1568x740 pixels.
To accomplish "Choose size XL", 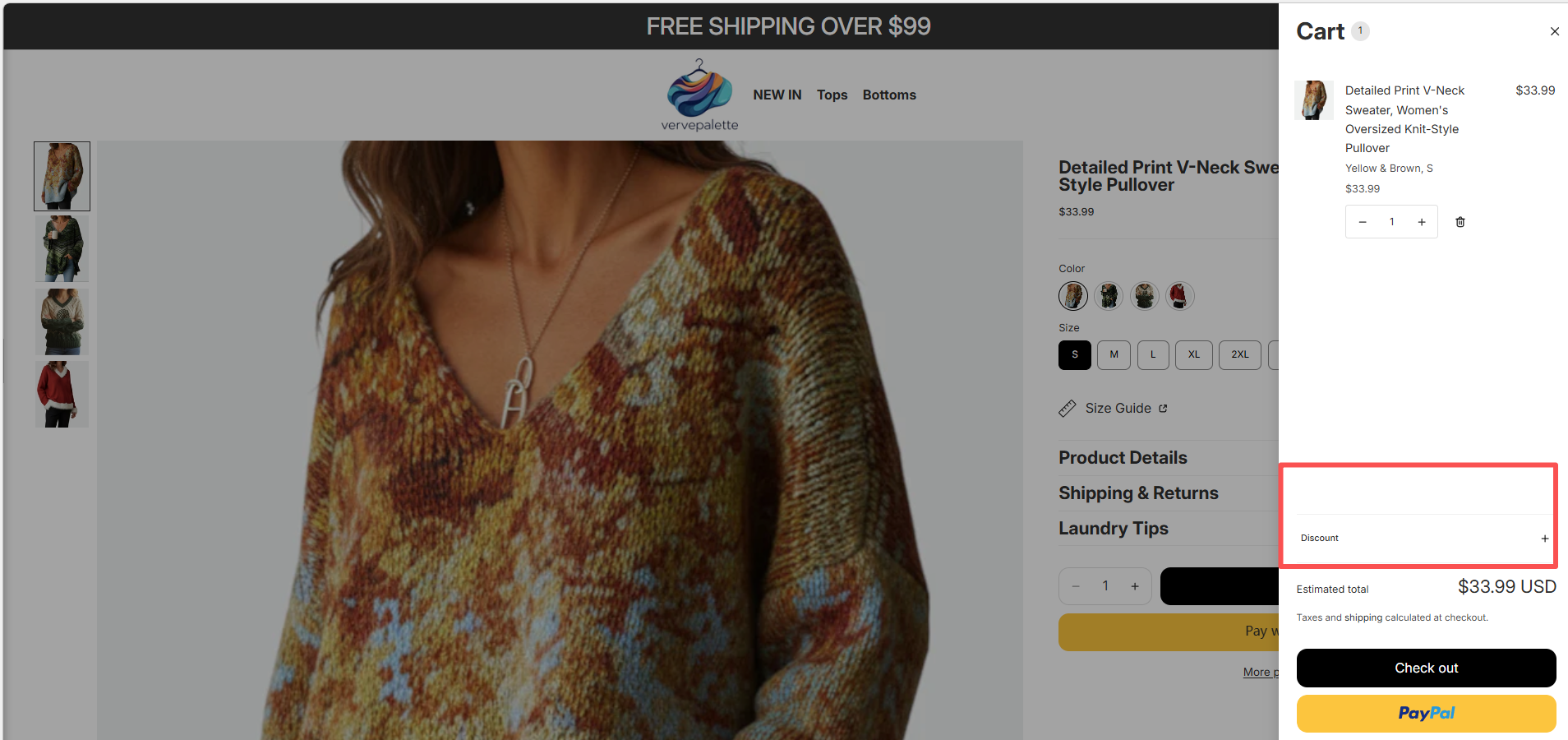I will click(1193, 355).
